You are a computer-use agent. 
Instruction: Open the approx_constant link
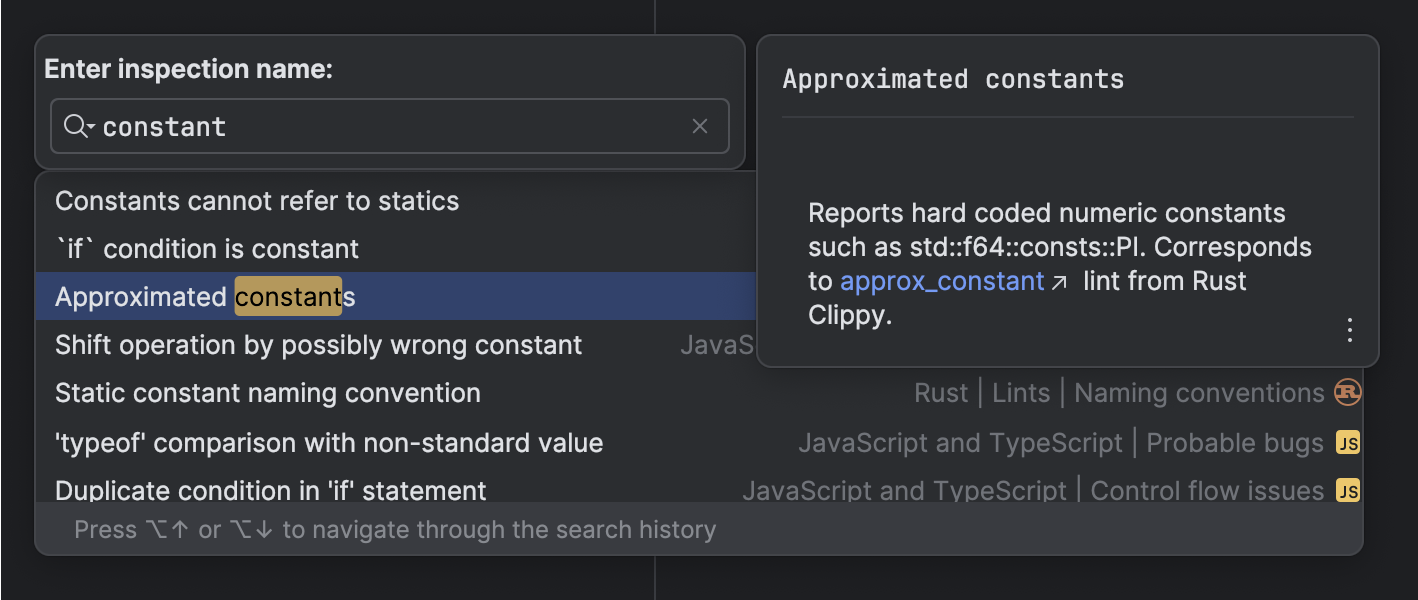pyautogui.click(x=942, y=281)
